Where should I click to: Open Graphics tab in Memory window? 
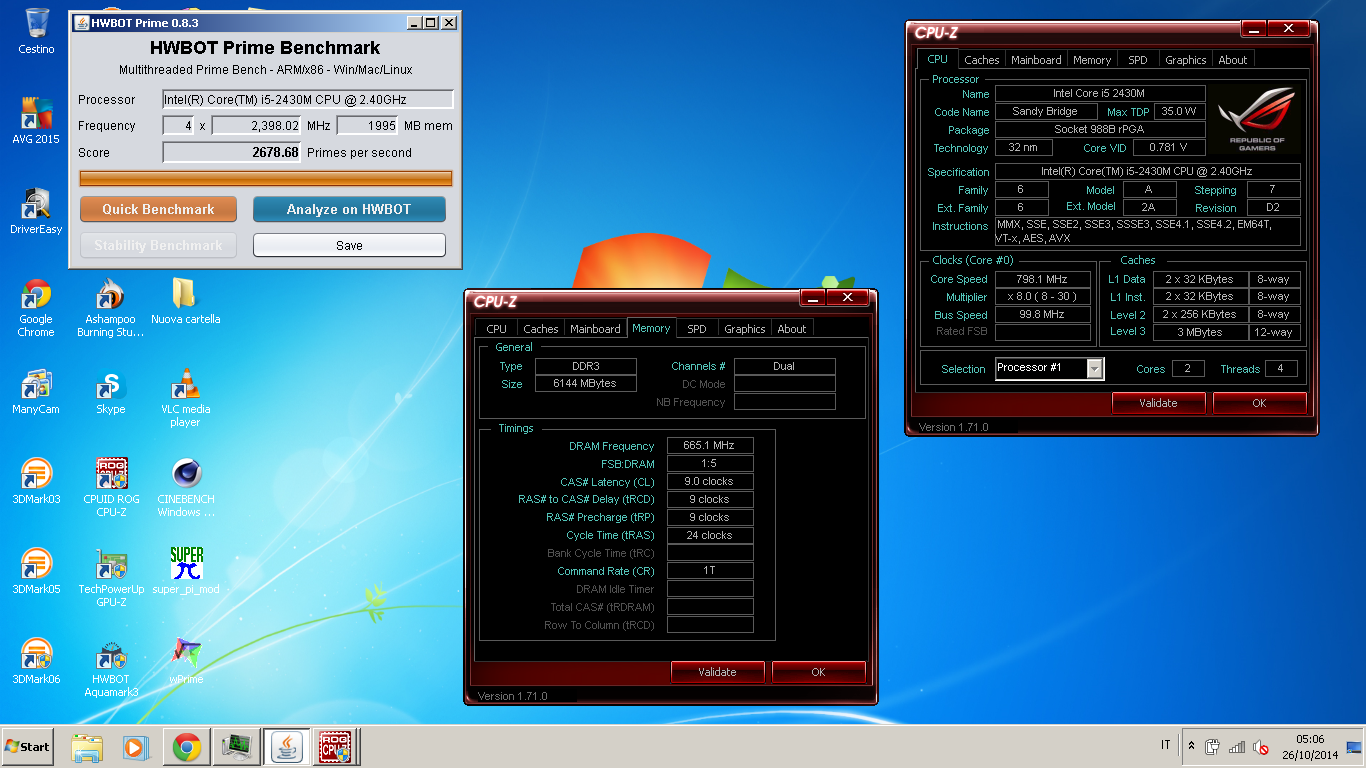744,329
